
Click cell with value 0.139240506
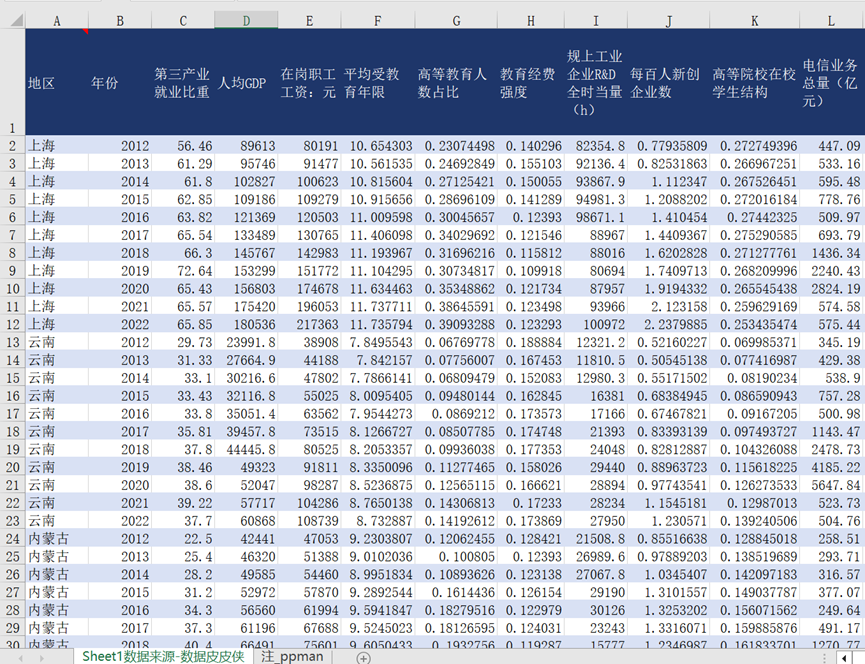tap(754, 521)
